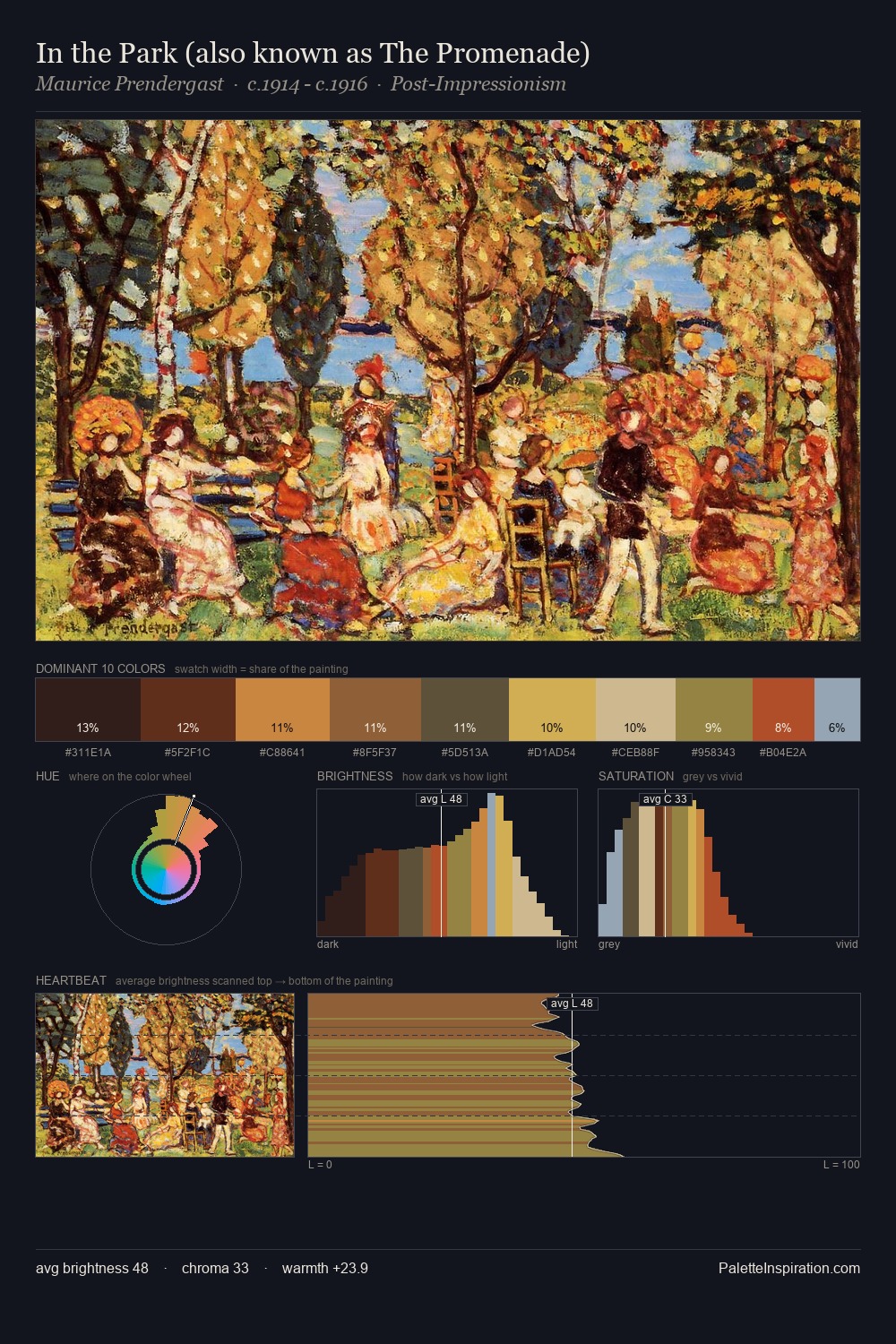Select the #5D513A olive-grey swatch
Screen dimensions: 896x1344
[465, 710]
